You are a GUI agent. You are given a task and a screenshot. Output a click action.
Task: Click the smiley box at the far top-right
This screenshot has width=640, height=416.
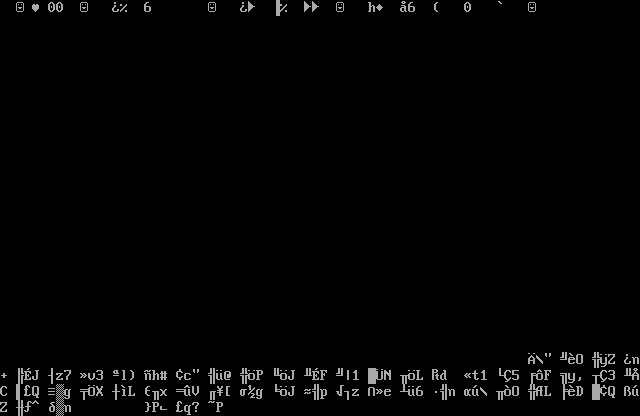[532, 8]
